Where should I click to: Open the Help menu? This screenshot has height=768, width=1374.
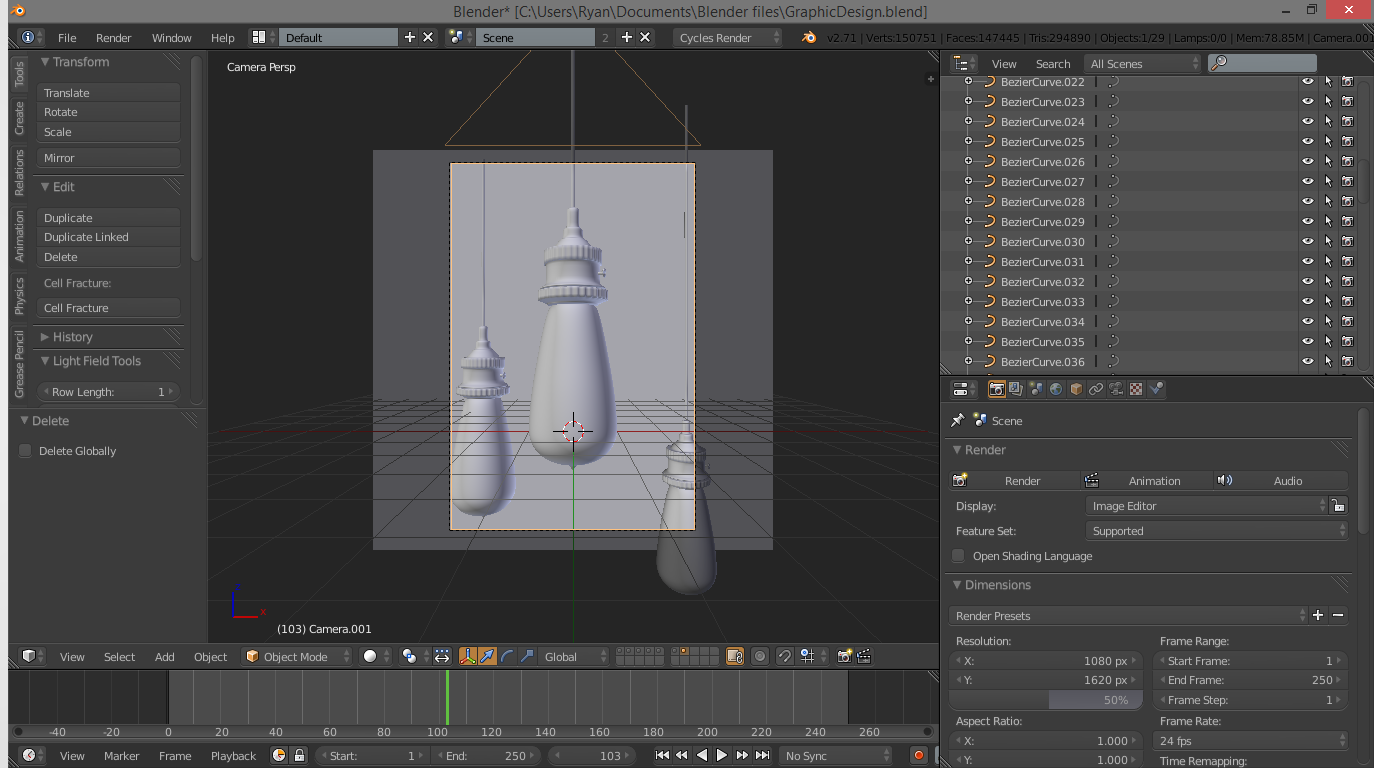pos(222,37)
